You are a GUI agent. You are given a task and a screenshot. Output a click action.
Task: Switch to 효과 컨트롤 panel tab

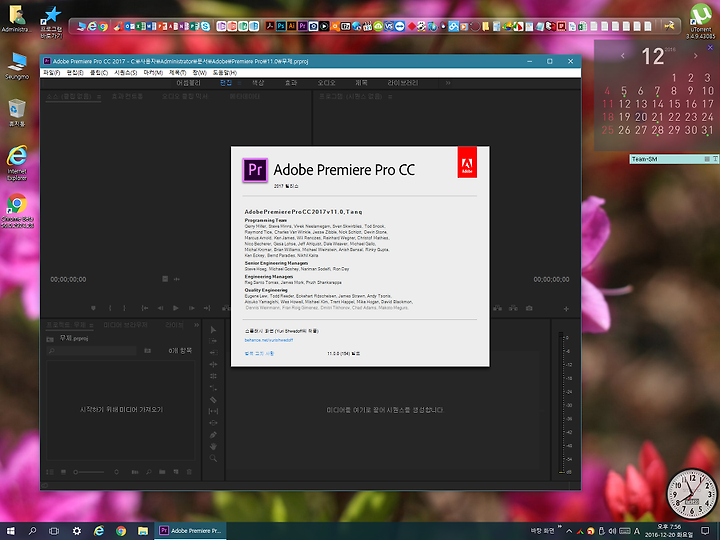127,96
